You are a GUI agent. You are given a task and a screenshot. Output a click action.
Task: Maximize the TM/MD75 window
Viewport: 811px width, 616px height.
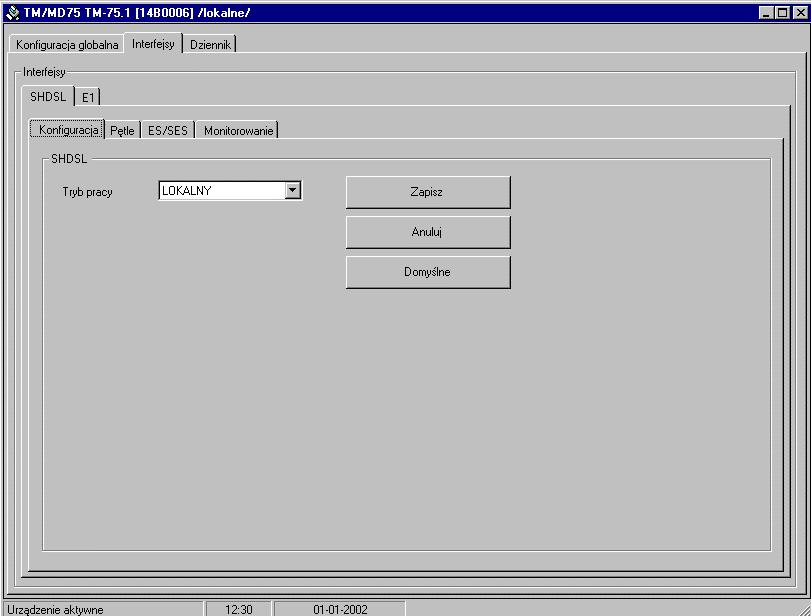tap(783, 13)
